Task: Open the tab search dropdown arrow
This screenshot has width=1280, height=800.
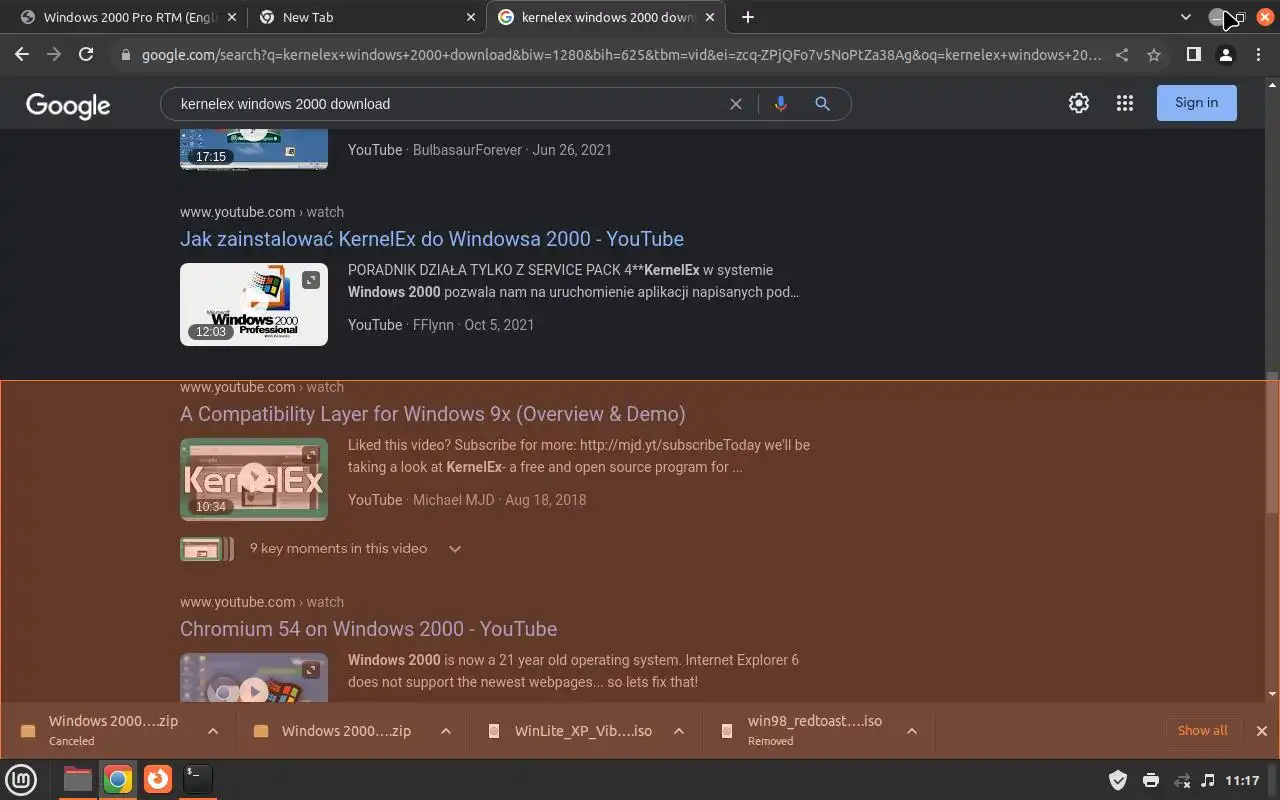Action: tap(1186, 17)
